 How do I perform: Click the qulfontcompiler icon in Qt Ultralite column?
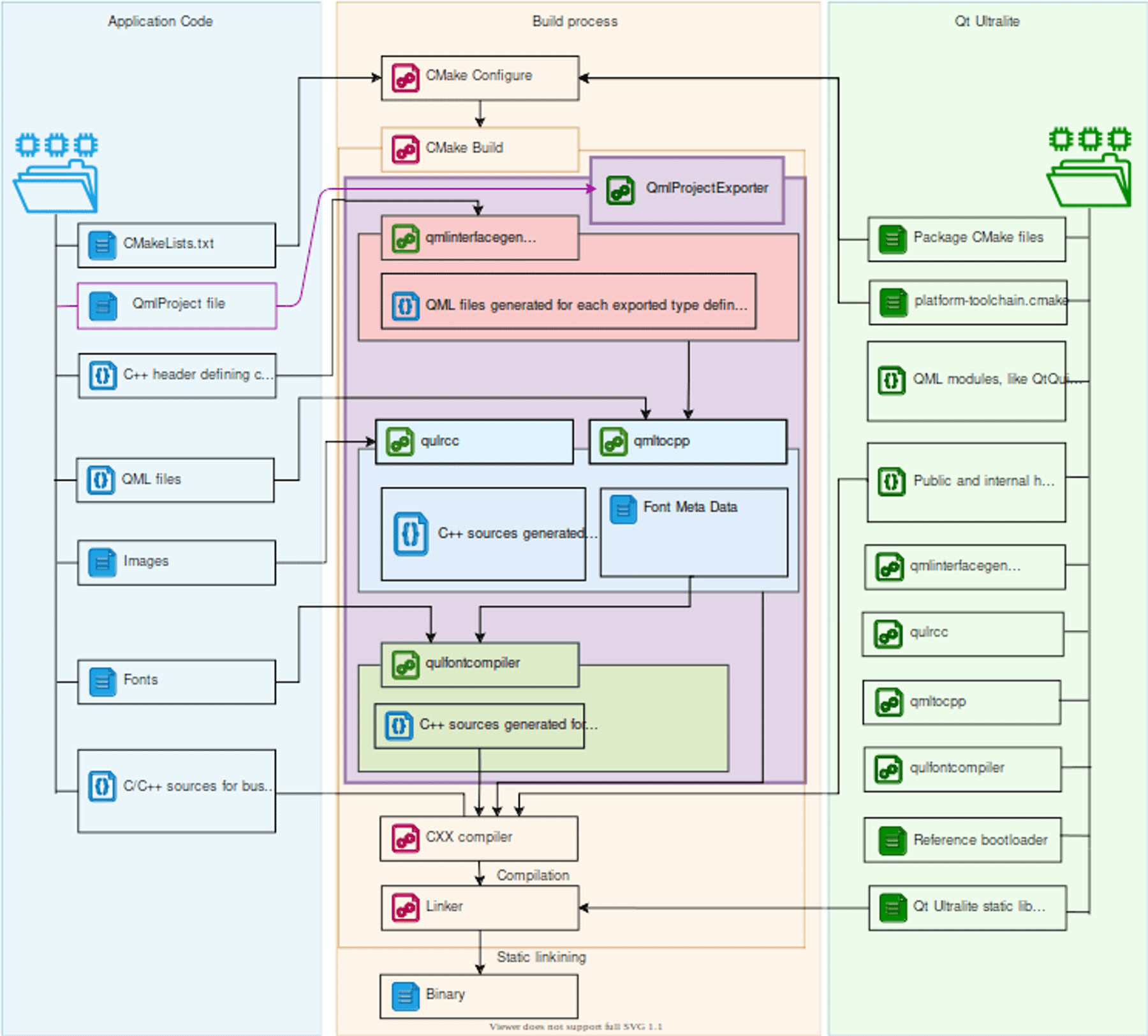pyautogui.click(x=888, y=770)
